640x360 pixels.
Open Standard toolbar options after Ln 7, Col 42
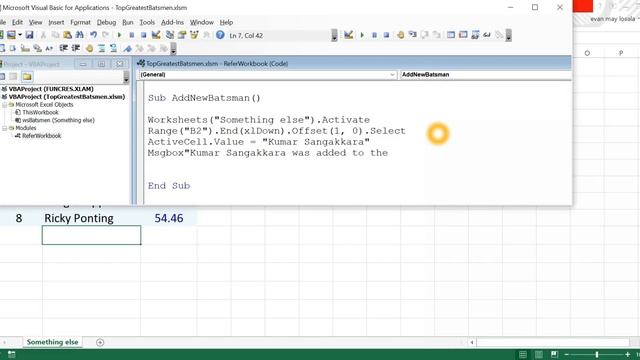pos(334,36)
